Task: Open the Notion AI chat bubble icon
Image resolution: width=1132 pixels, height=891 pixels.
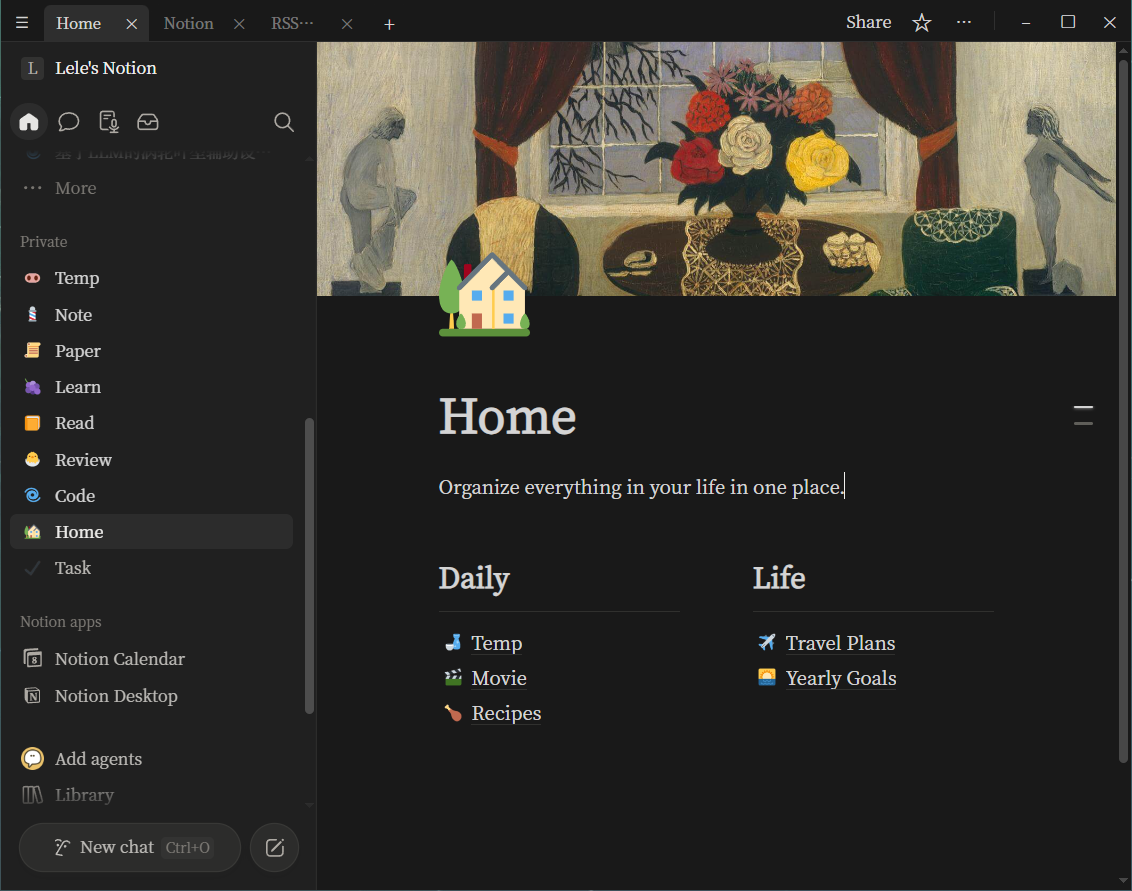Action: [69, 121]
